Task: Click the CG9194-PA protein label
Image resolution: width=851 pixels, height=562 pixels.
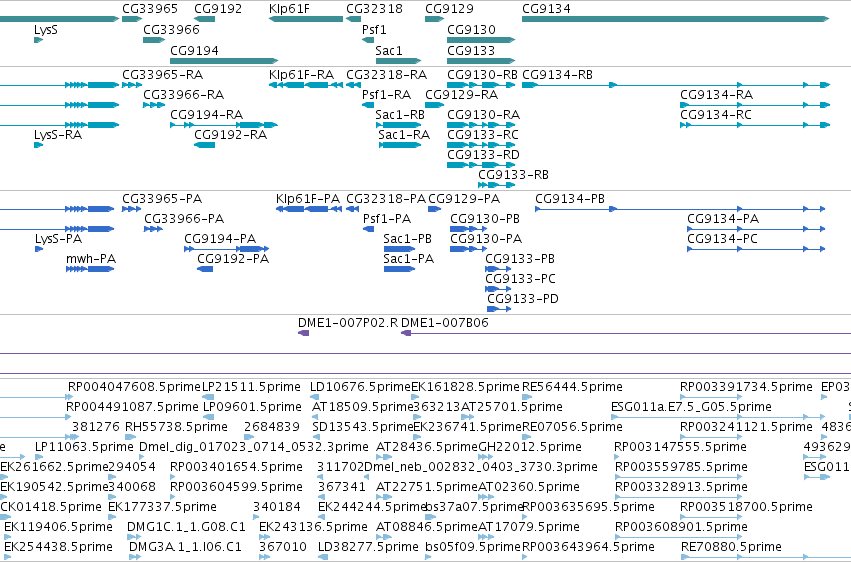Action: (x=220, y=239)
